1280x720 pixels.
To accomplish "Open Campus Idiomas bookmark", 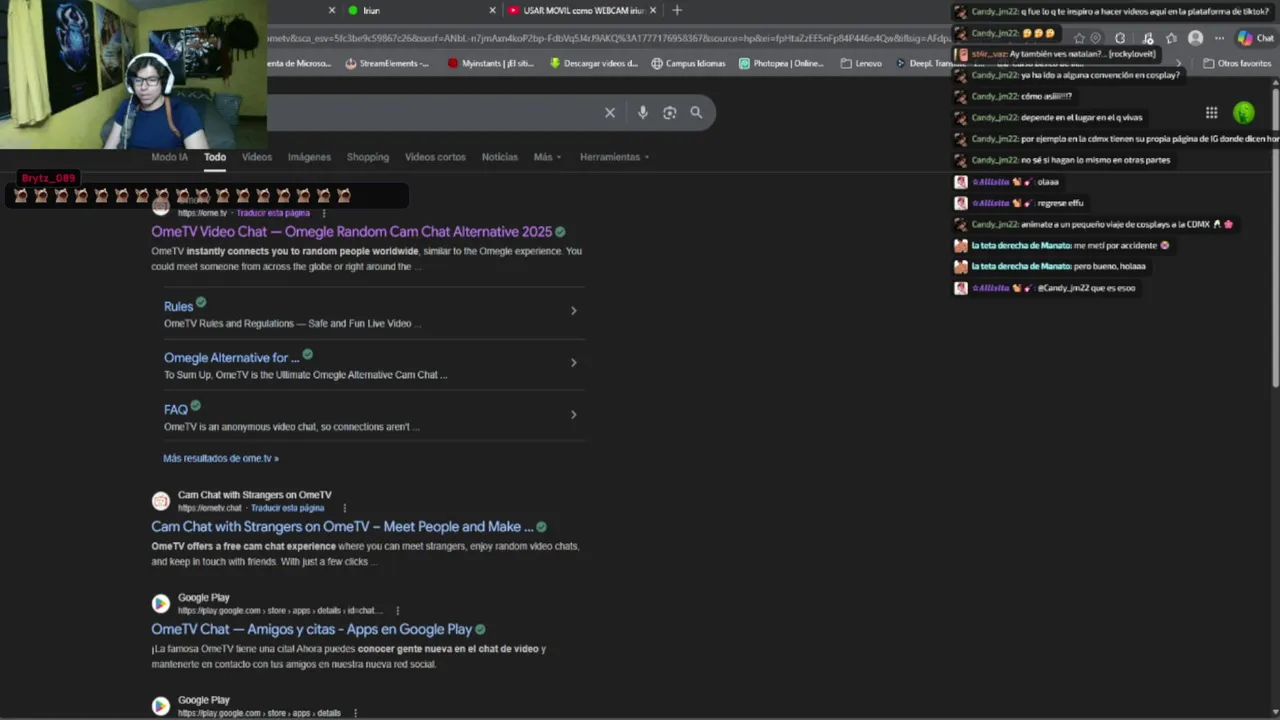I will (x=688, y=63).
